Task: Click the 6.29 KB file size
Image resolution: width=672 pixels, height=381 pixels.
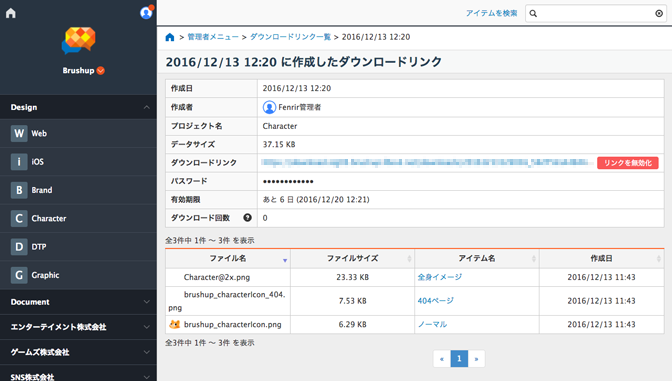Action: 353,324
